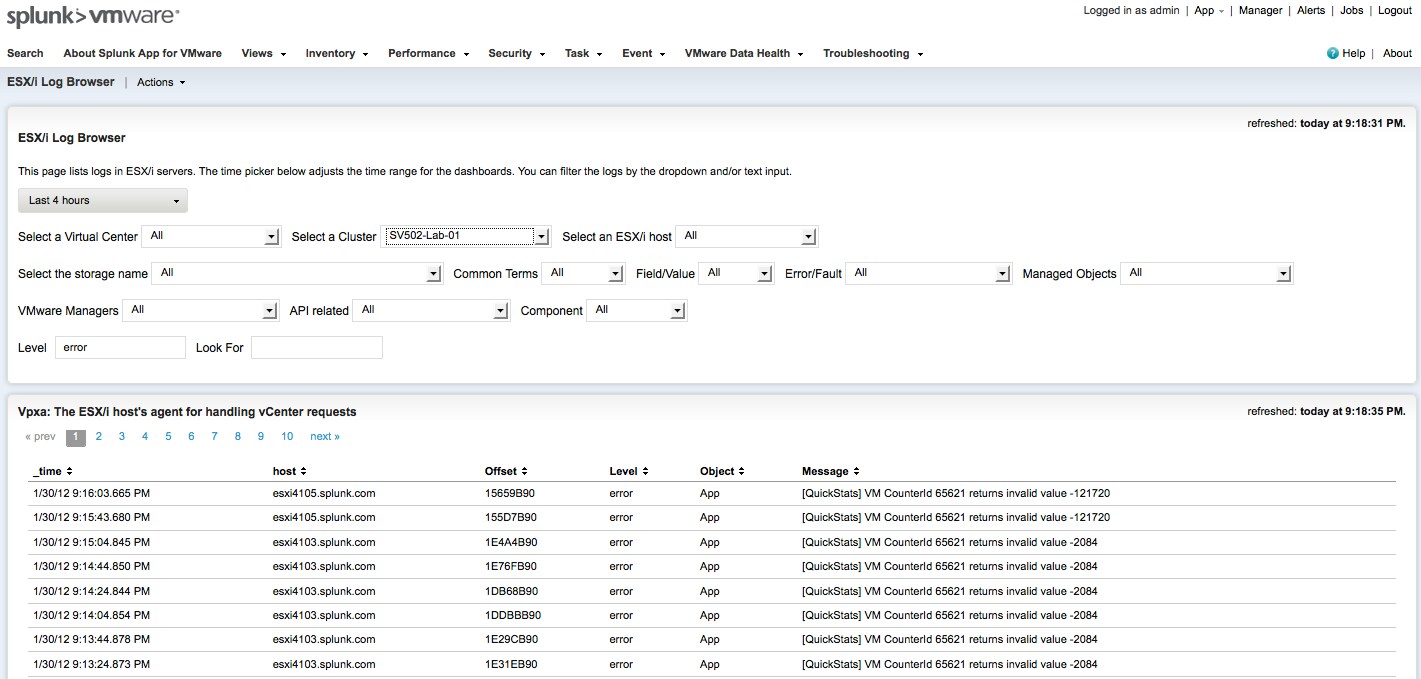Click the next » pagination link
The image size is (1421, 679).
[x=325, y=436]
